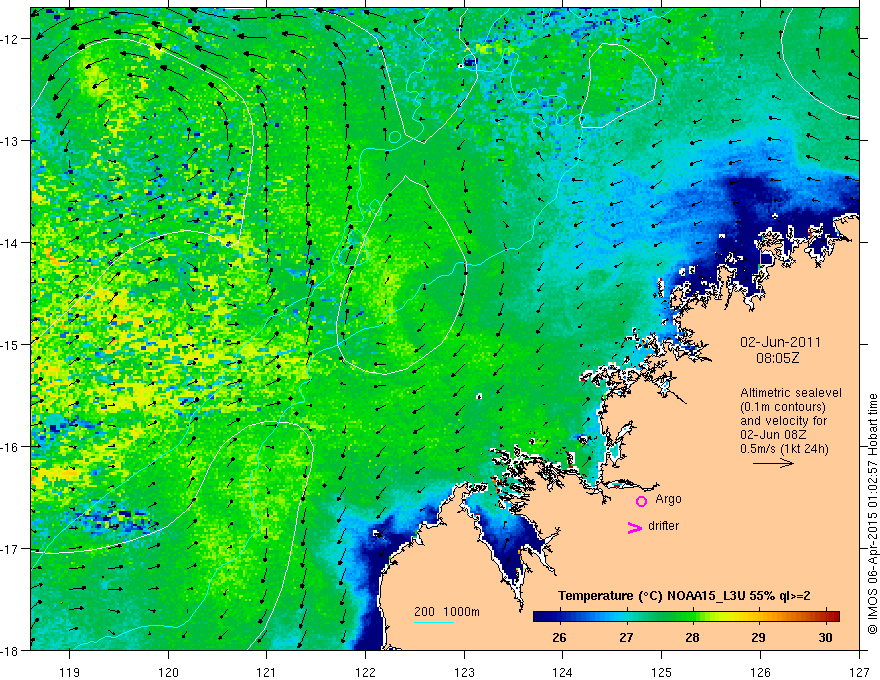This screenshot has width=880, height=680.
Task: Click the 'Argo' legend label
Action: pyautogui.click(x=668, y=499)
